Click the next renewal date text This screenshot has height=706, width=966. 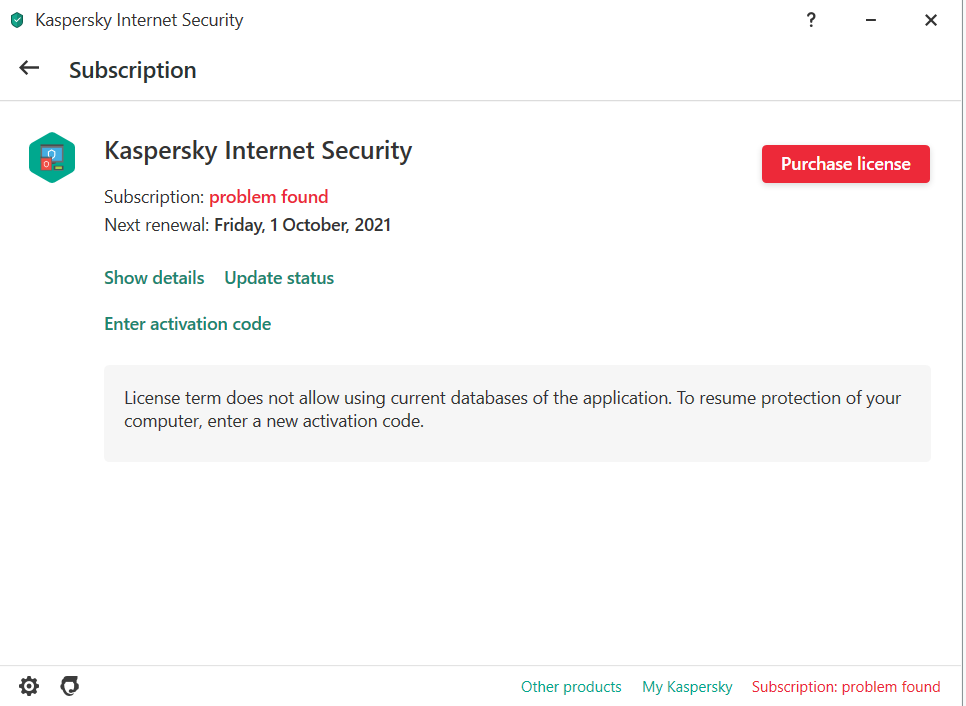(x=302, y=225)
